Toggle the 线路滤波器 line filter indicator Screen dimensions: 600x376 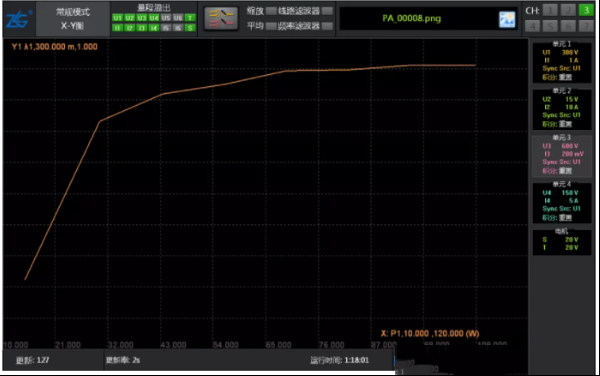point(327,11)
